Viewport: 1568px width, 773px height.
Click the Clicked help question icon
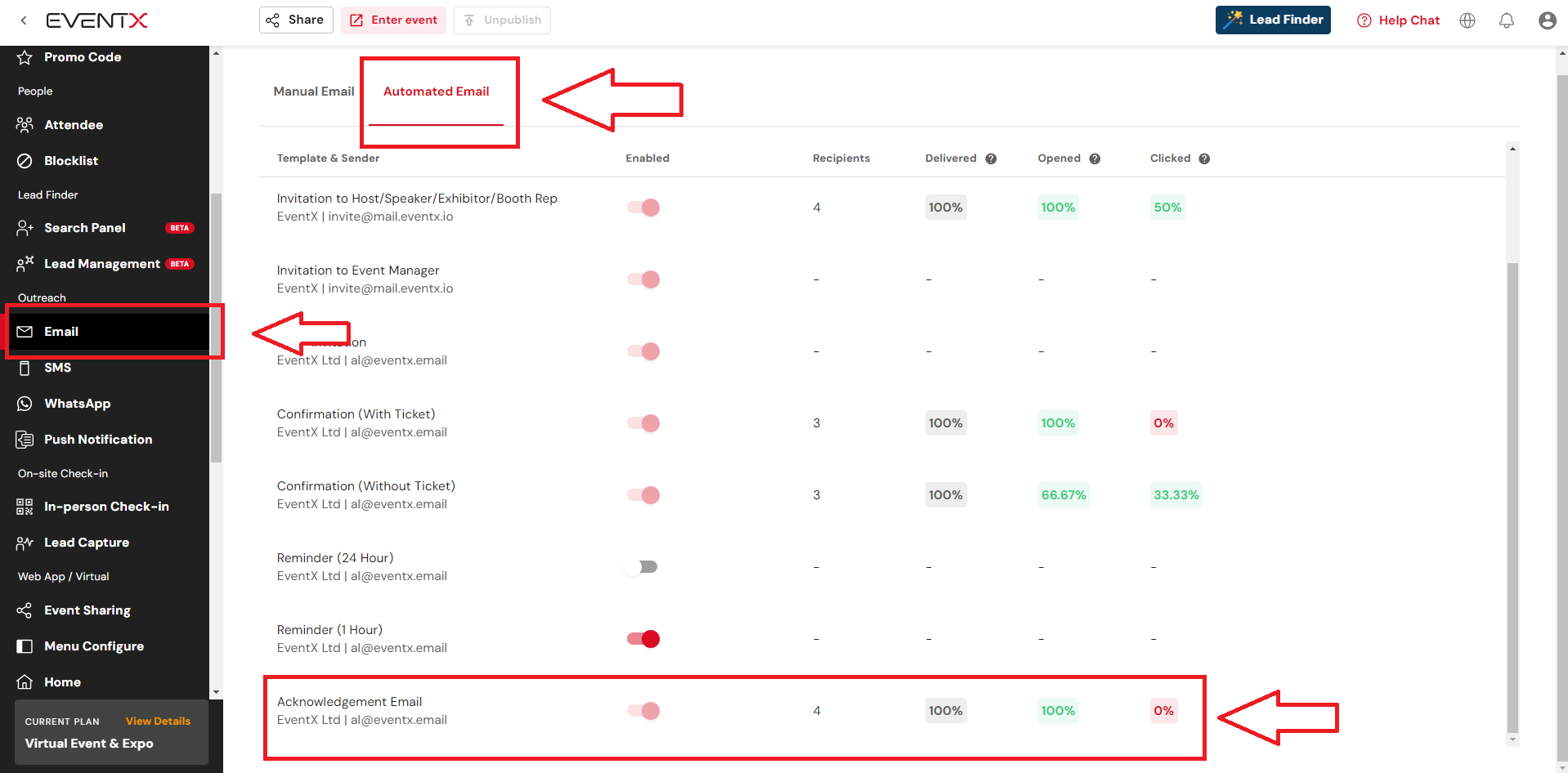pos(1204,159)
